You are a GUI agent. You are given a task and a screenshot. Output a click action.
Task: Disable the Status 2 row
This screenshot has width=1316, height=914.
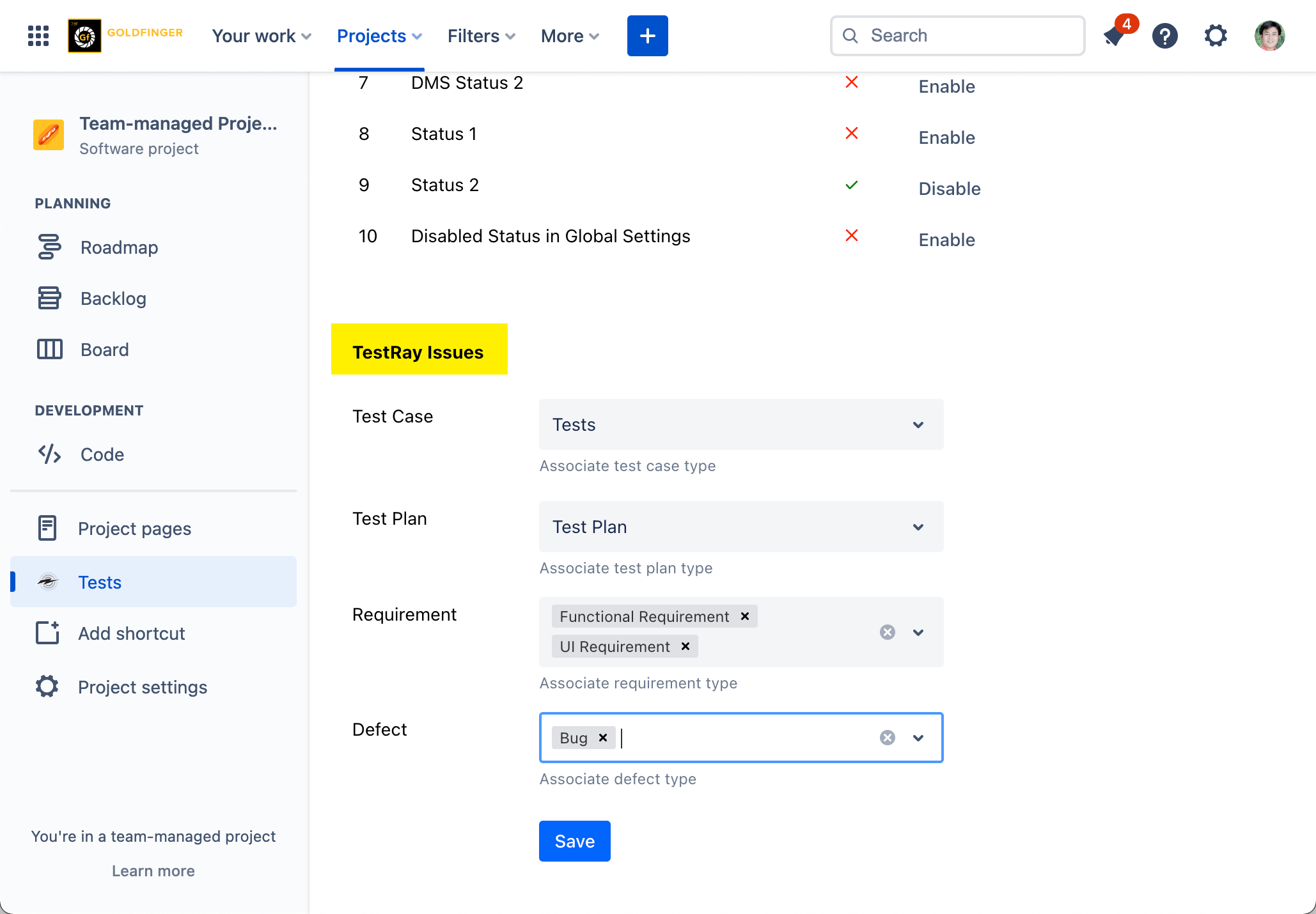(949, 189)
